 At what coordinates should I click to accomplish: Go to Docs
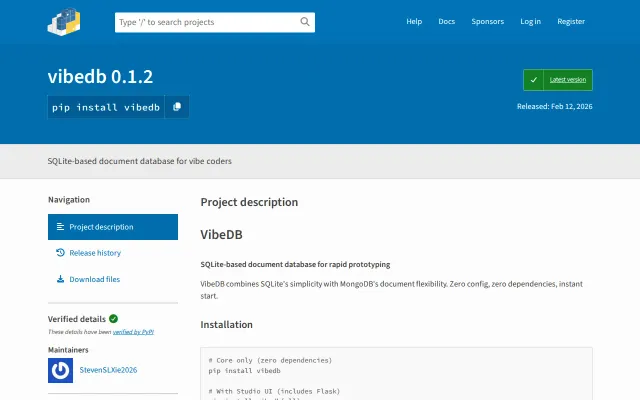[447, 21]
